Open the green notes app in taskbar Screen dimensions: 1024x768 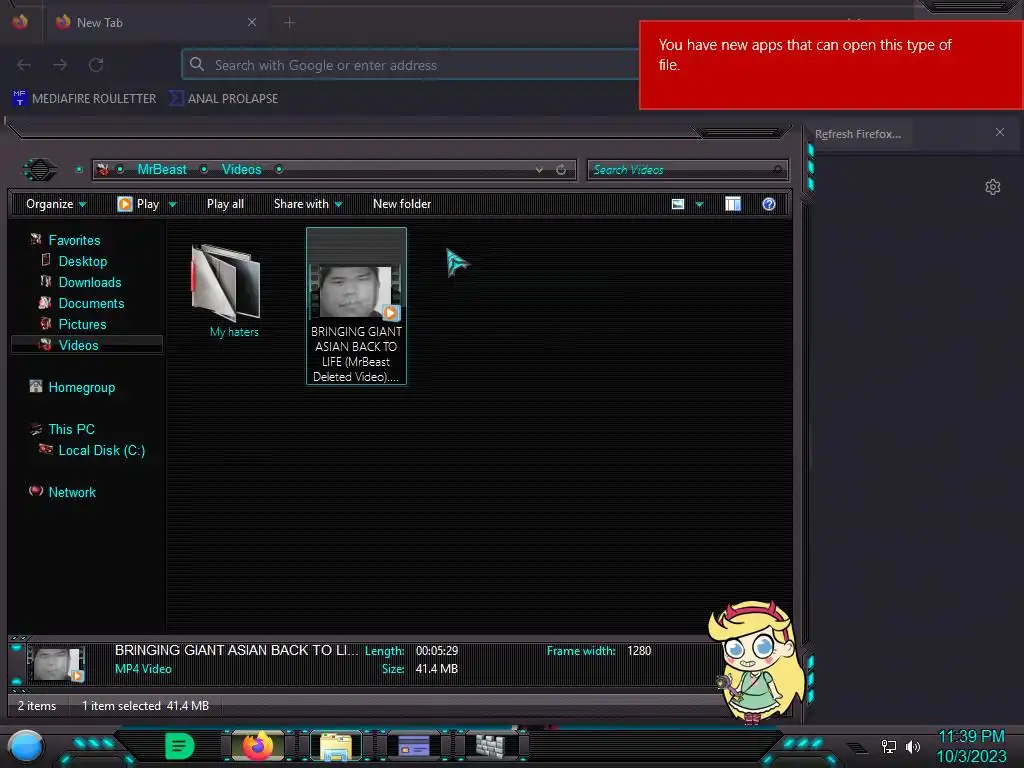[x=179, y=746]
